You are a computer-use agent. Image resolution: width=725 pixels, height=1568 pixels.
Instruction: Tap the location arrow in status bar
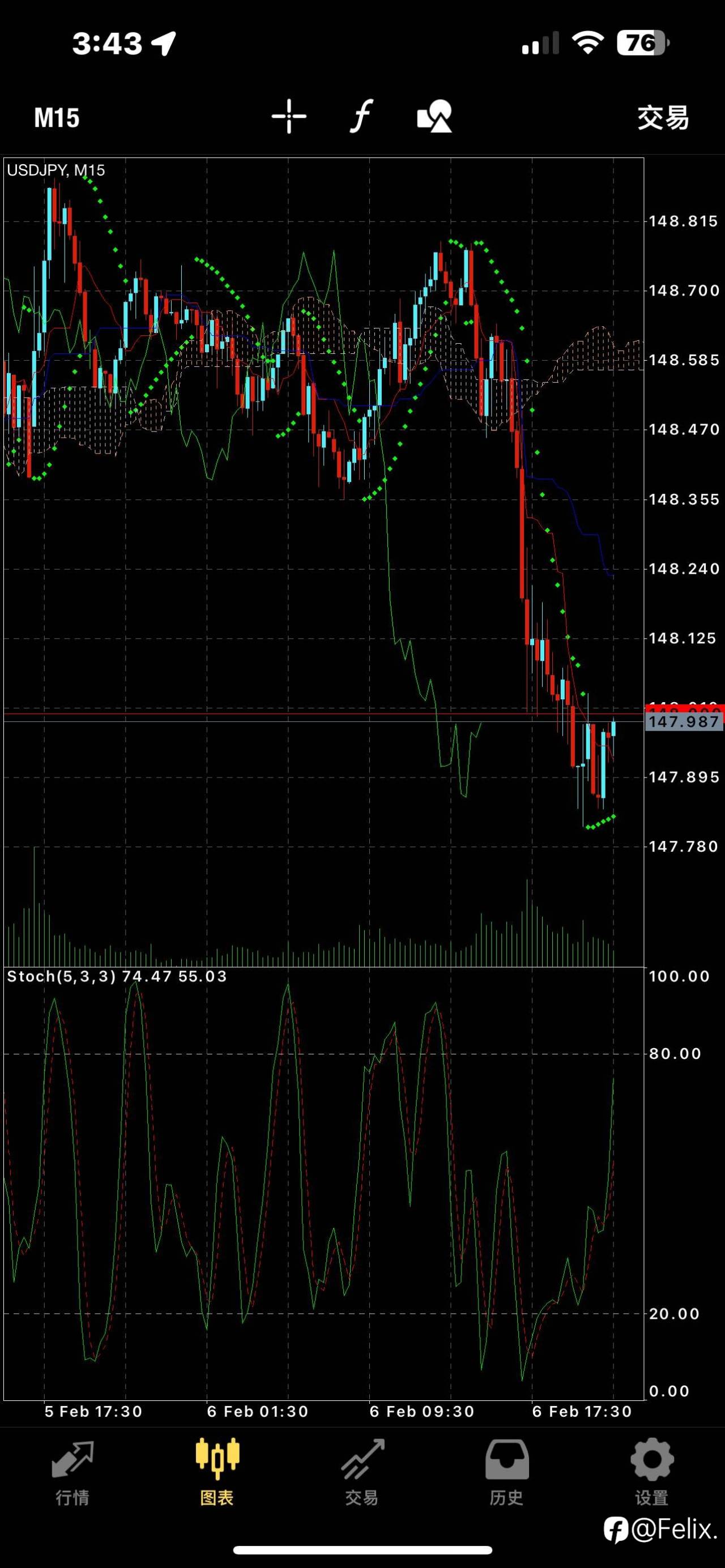[x=164, y=44]
